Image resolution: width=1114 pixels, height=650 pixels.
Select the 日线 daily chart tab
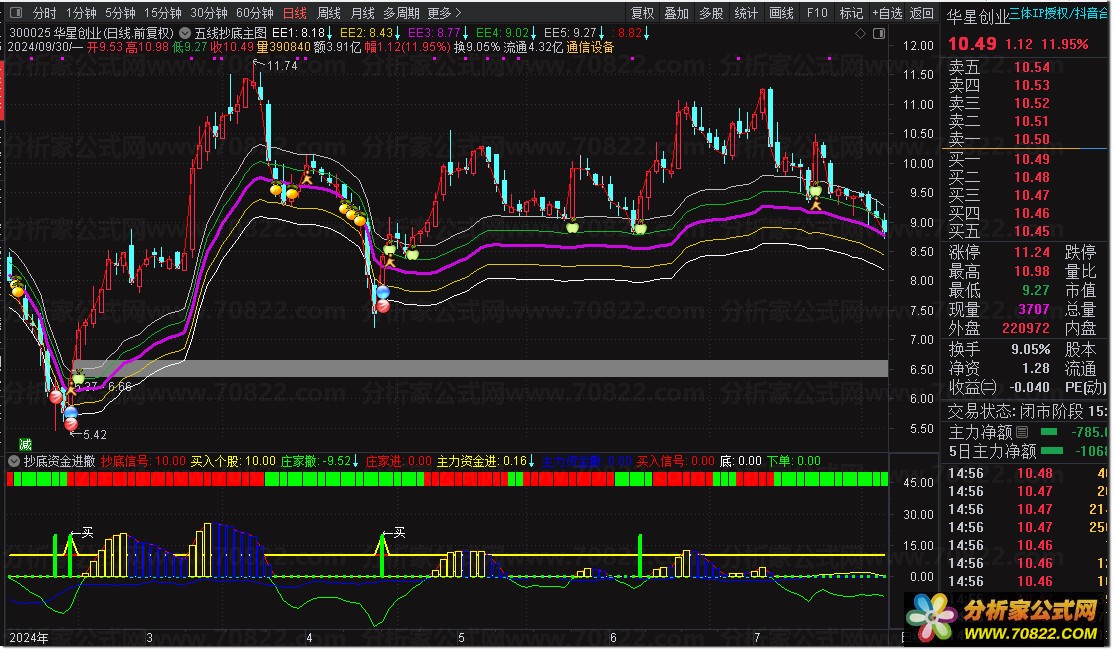pos(295,13)
